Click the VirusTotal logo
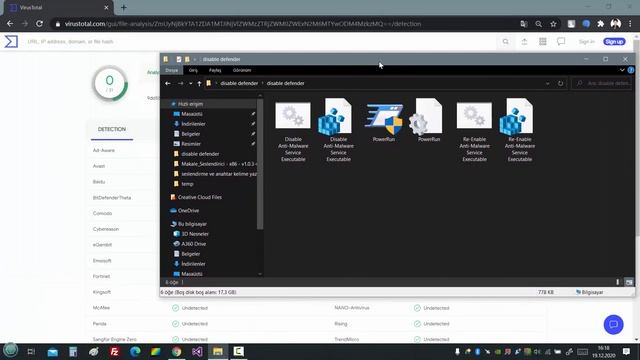 [x=11, y=41]
